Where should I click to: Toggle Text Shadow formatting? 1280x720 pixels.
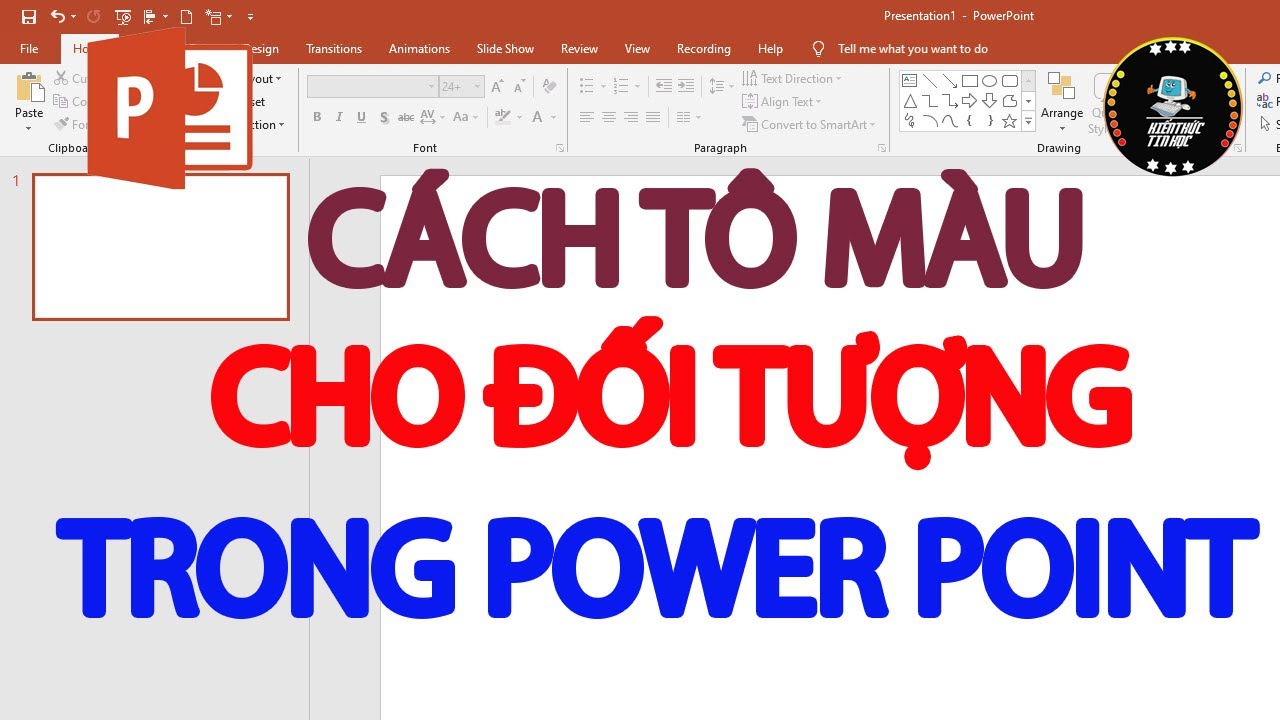(384, 117)
